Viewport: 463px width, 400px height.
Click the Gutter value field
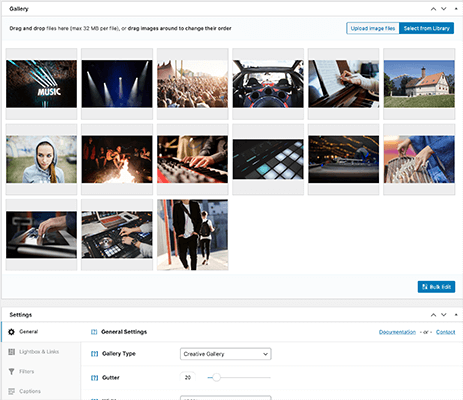coord(188,377)
